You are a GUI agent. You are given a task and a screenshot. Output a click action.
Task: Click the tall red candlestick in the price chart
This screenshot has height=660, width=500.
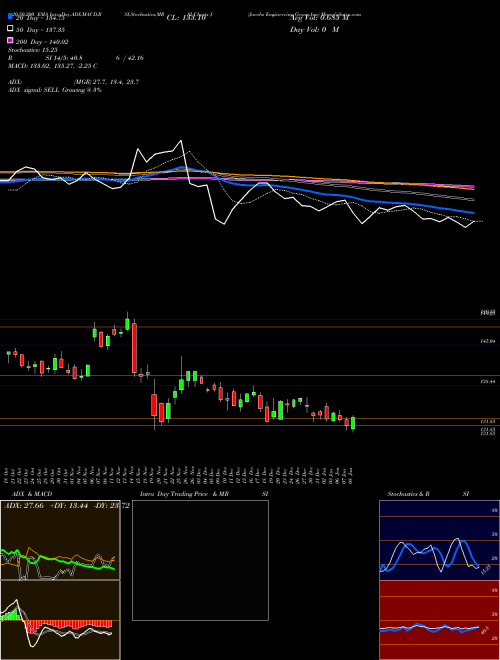pos(134,348)
